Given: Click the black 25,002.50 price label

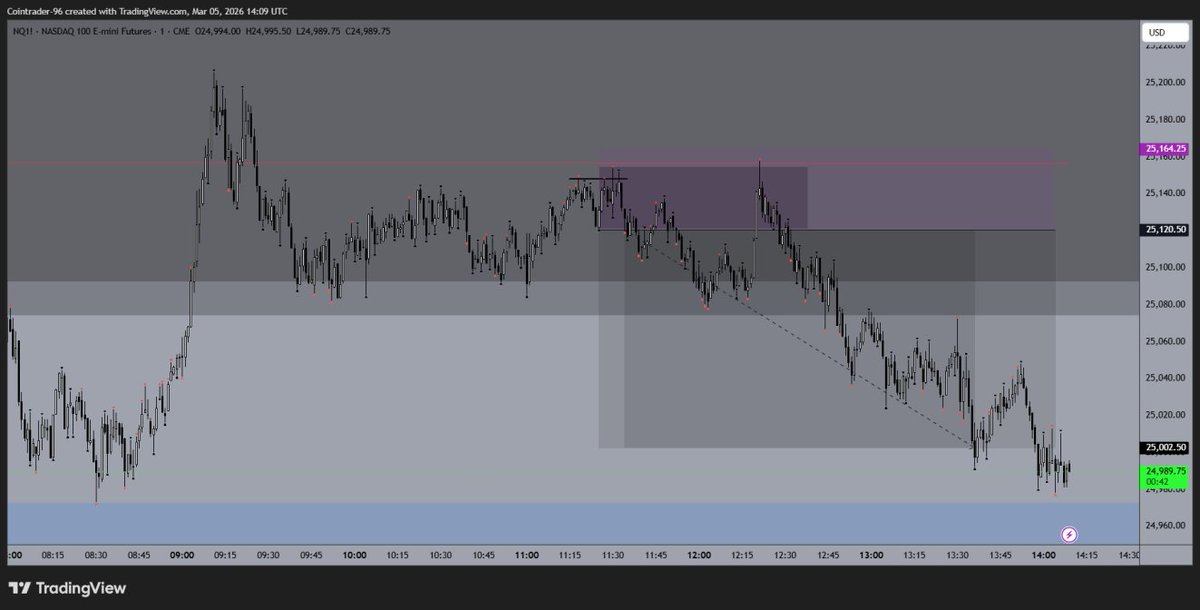Looking at the screenshot, I should click(x=1163, y=448).
